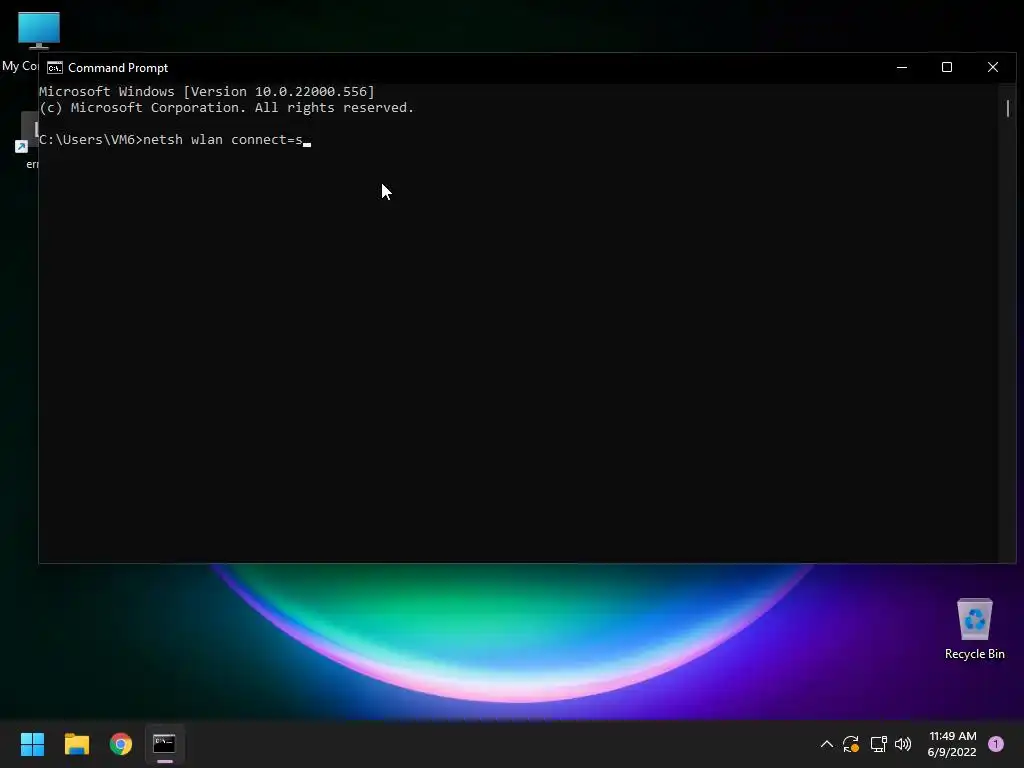Open the clock showing 11:49 AM

[952, 744]
